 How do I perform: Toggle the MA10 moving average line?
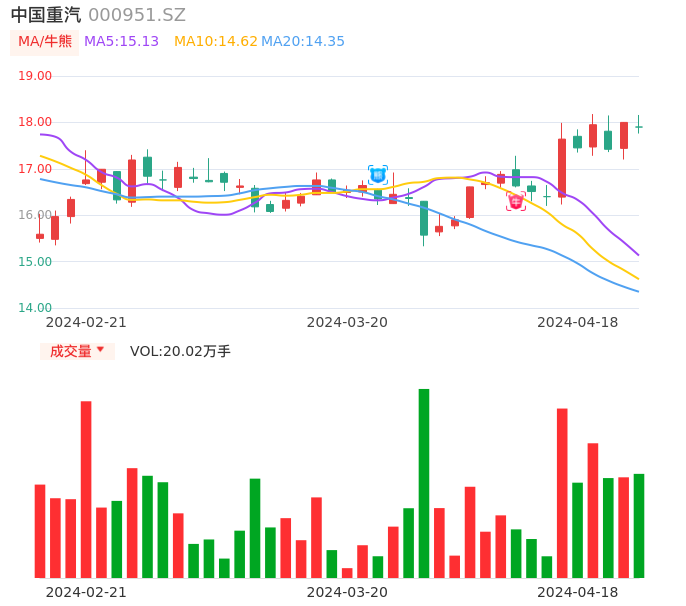pyautogui.click(x=215, y=42)
